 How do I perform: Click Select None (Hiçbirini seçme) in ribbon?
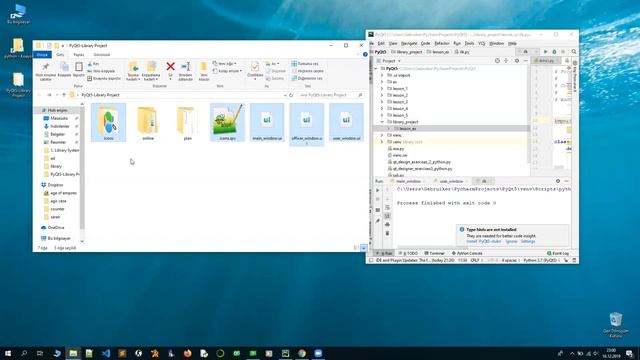click(x=308, y=71)
